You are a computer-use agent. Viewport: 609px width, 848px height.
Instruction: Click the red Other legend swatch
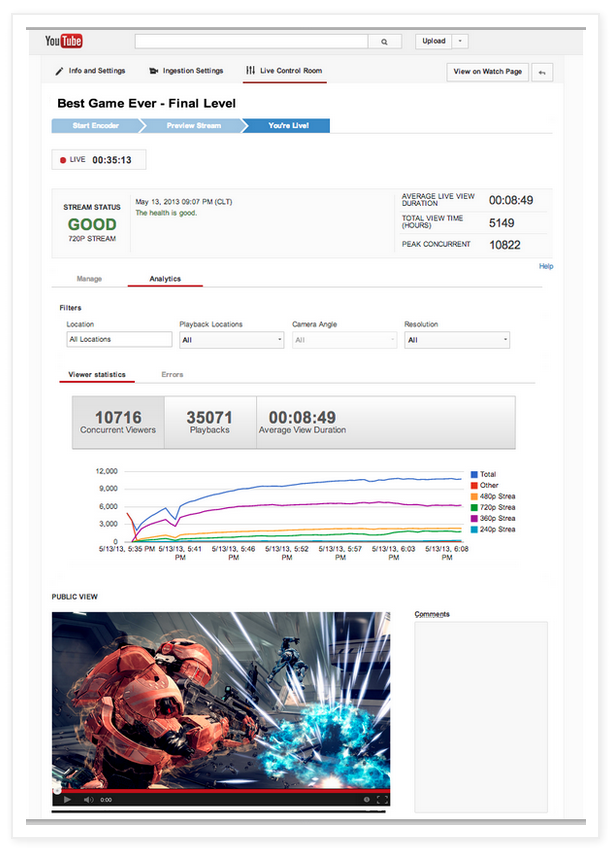pyautogui.click(x=474, y=486)
